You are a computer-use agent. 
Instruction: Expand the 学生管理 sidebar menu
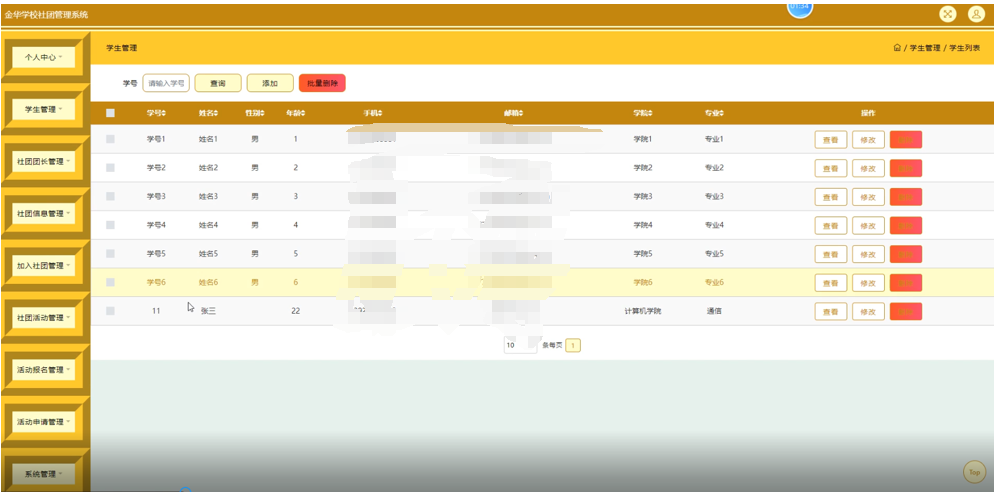point(44,109)
